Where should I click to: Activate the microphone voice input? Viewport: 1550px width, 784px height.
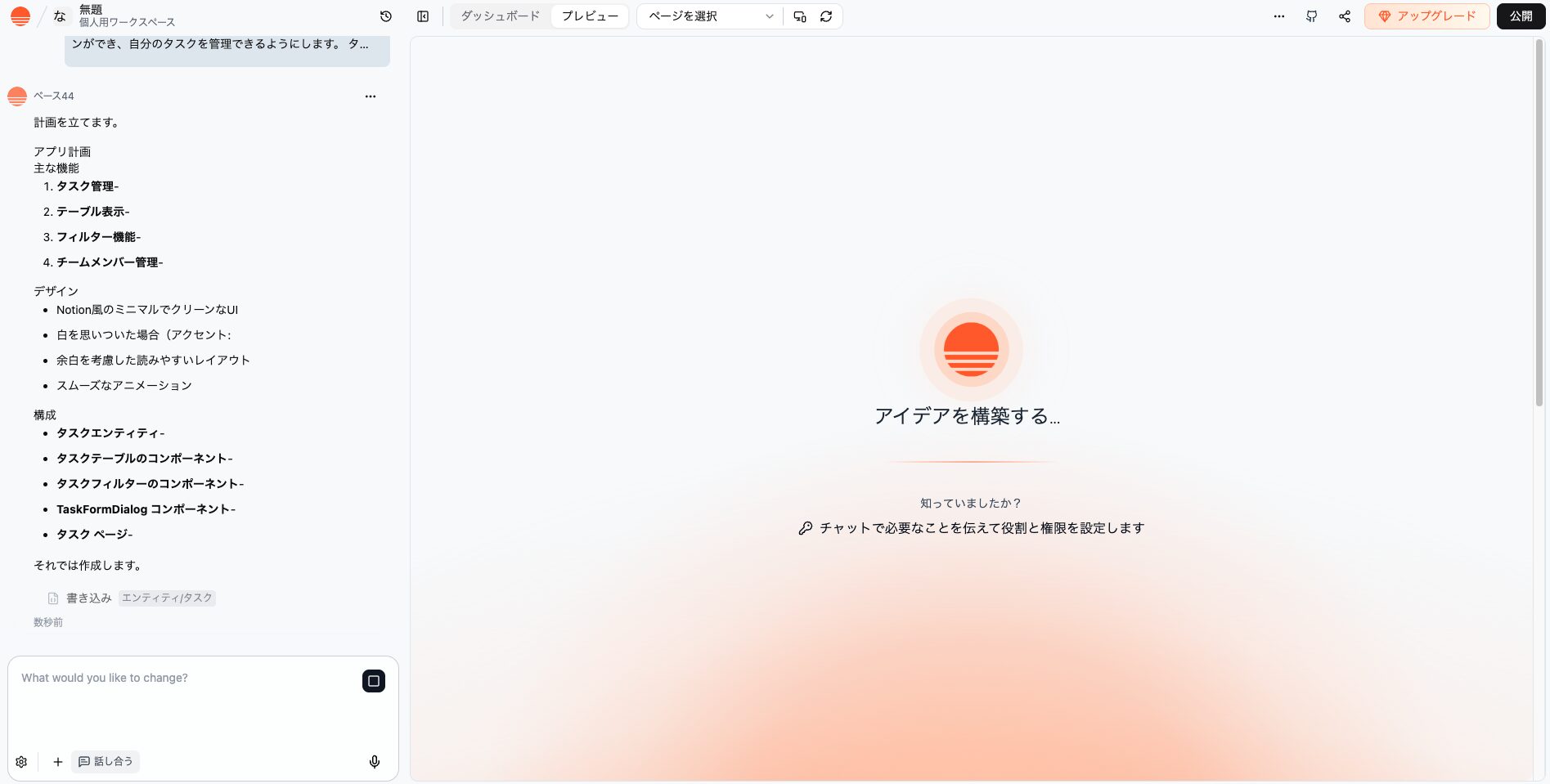(375, 762)
